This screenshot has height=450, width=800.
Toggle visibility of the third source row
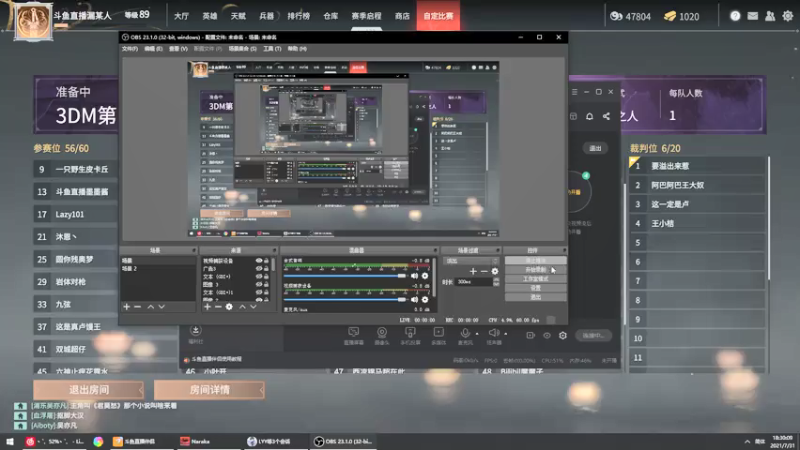click(259, 277)
